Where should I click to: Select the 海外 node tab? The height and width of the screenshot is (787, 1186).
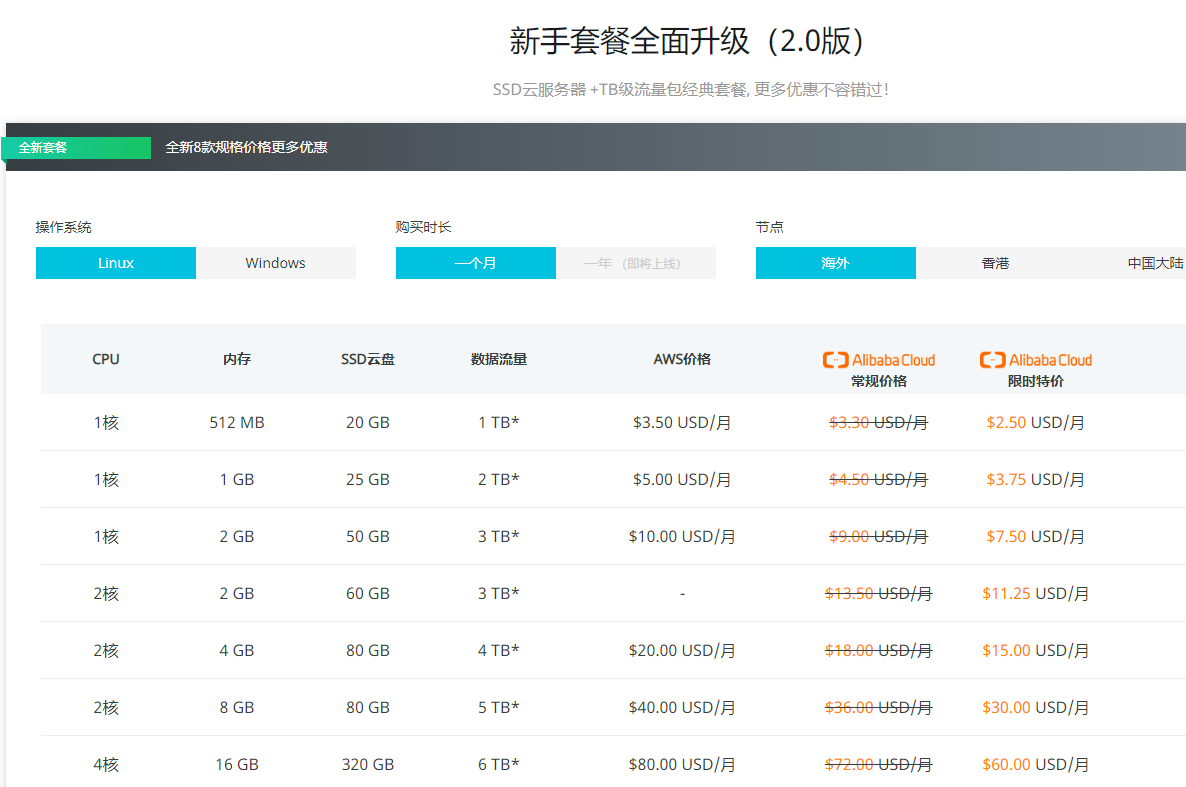836,263
